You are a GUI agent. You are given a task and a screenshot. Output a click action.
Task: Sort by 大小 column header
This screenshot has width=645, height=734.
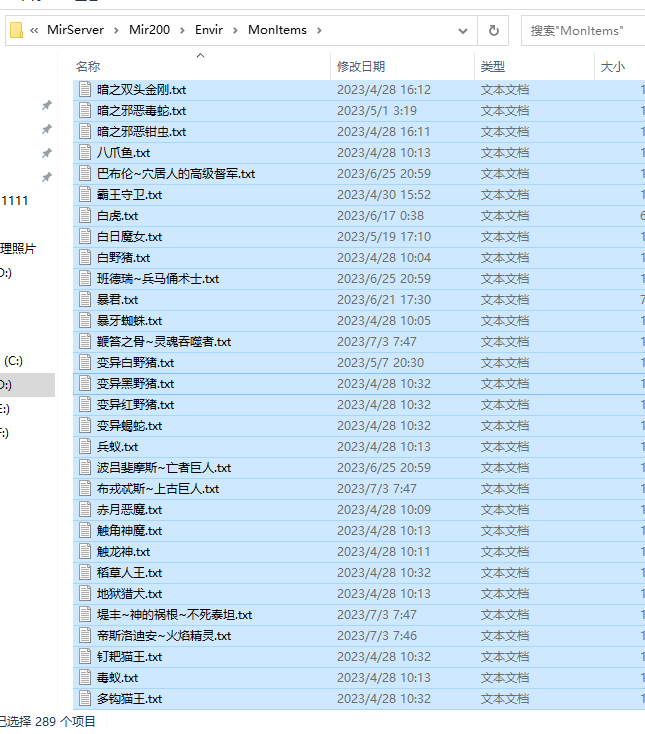pos(613,66)
